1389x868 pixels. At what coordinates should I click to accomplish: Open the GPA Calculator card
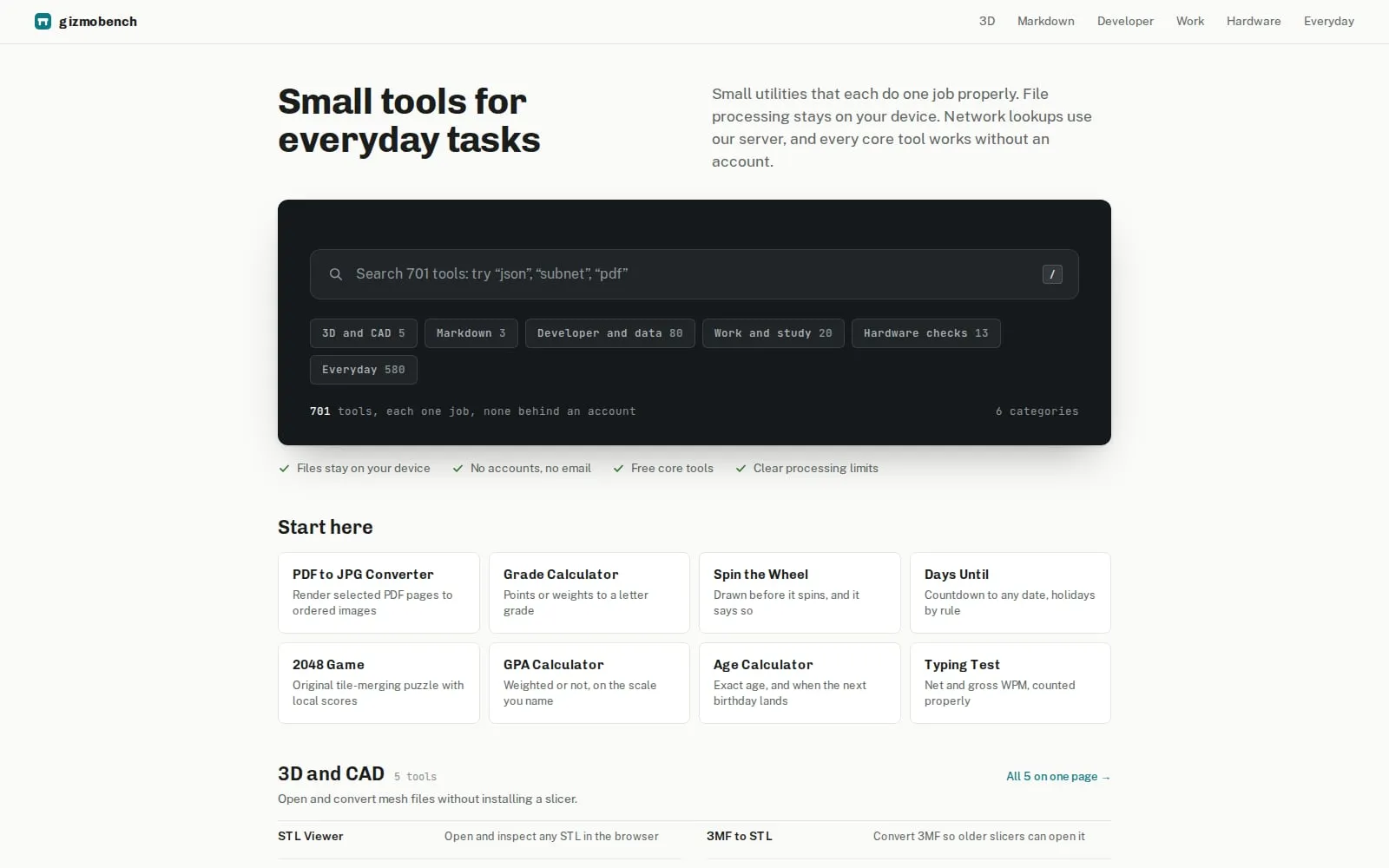tap(589, 683)
